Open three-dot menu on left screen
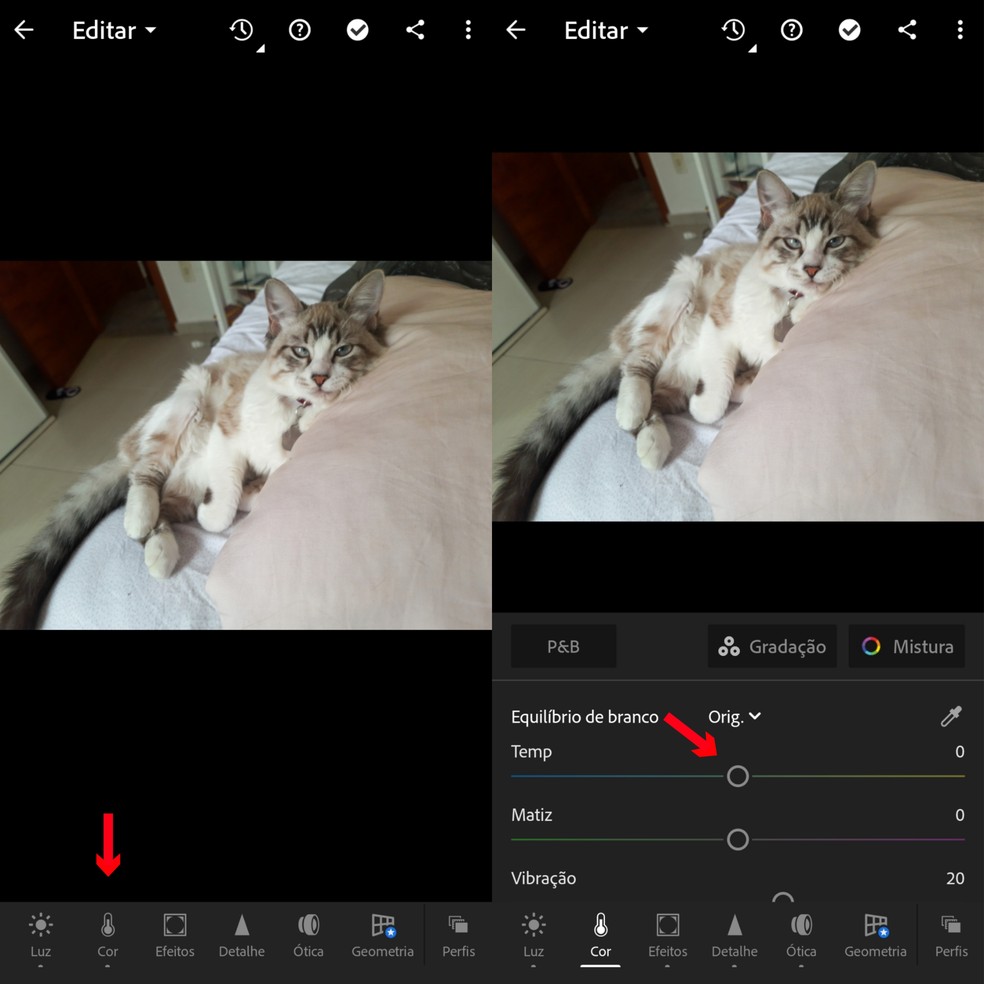This screenshot has height=984, width=984. tap(468, 29)
